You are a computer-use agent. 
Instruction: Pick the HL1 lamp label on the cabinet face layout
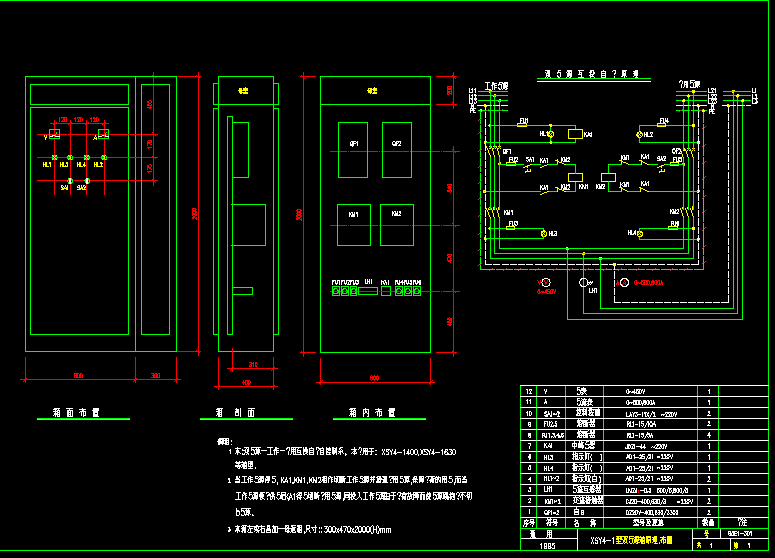(x=47, y=165)
